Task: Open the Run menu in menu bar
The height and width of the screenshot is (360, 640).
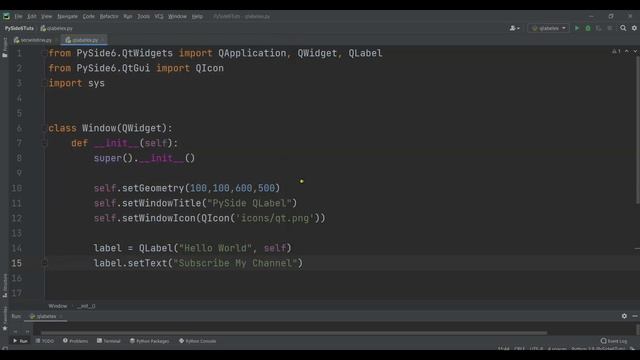Action: [x=128, y=16]
